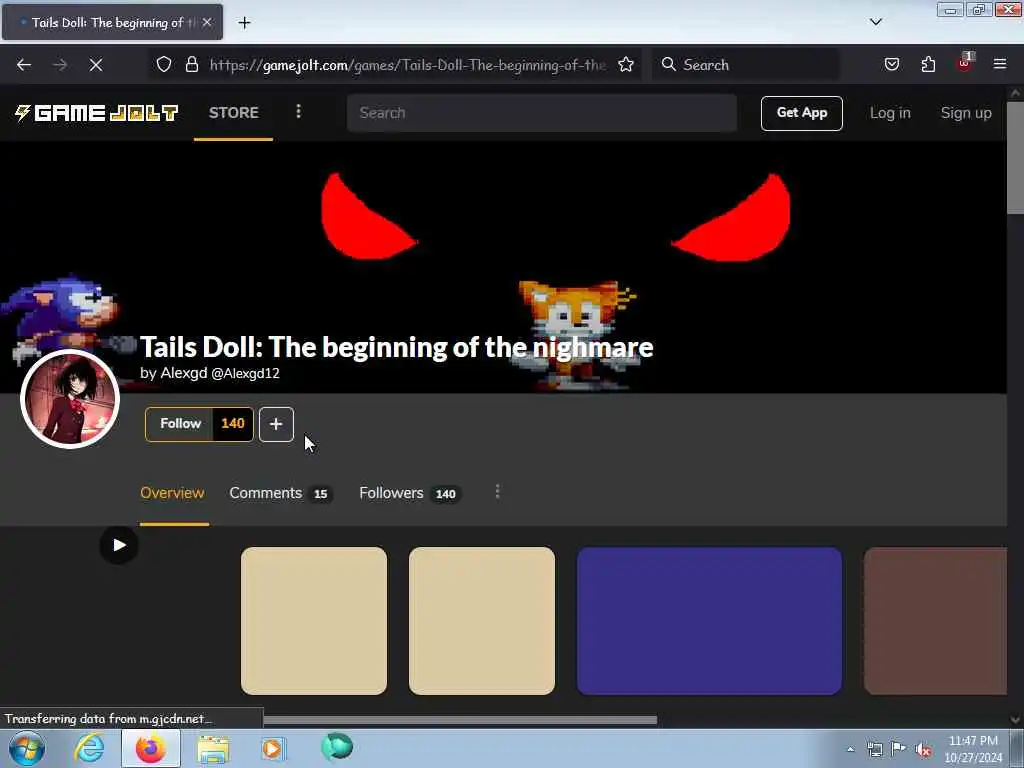Open the Extensions puzzle icon
The image size is (1024, 768).
pyautogui.click(x=928, y=65)
